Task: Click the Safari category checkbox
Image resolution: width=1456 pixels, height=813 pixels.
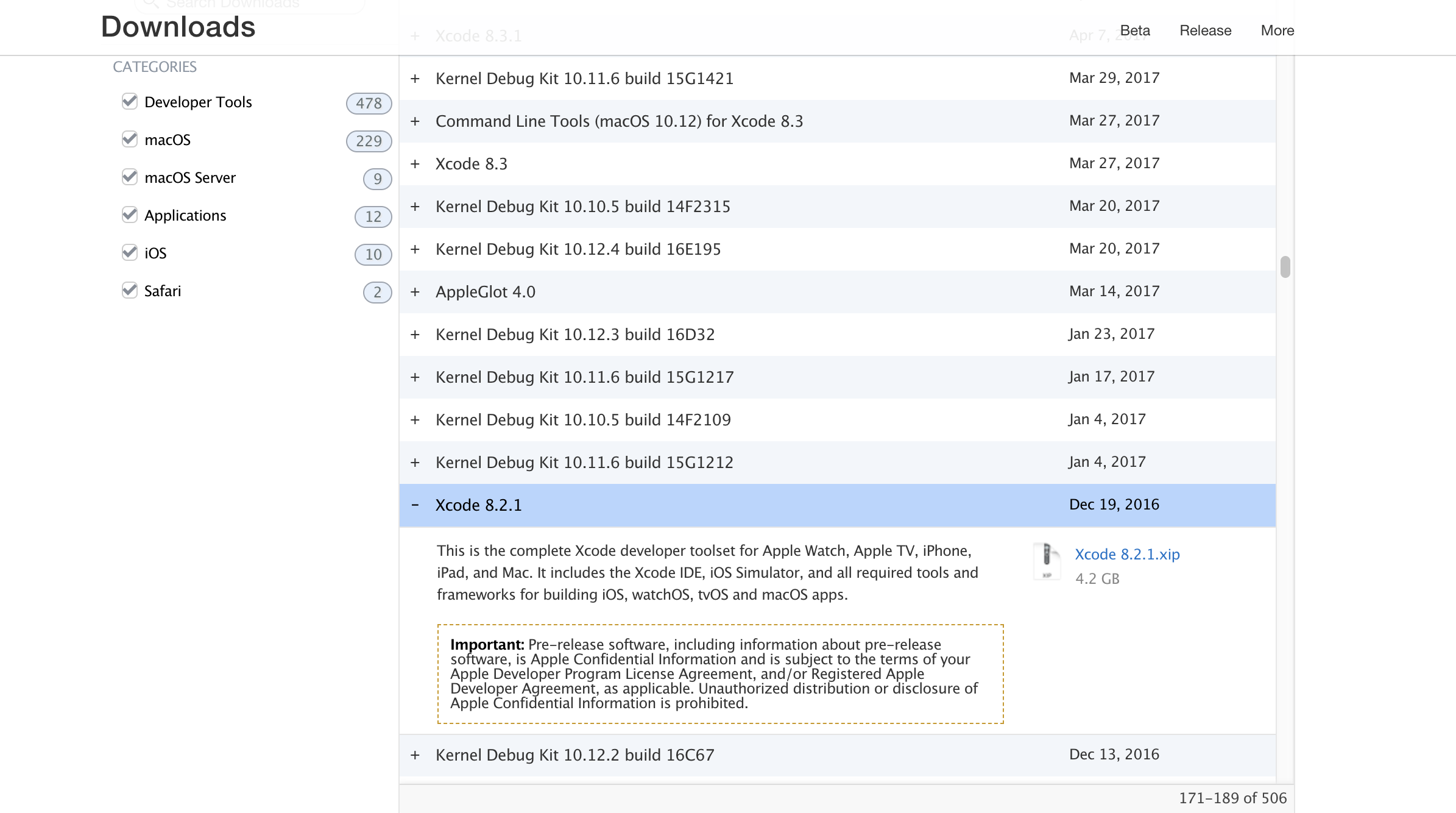Action: coord(130,290)
